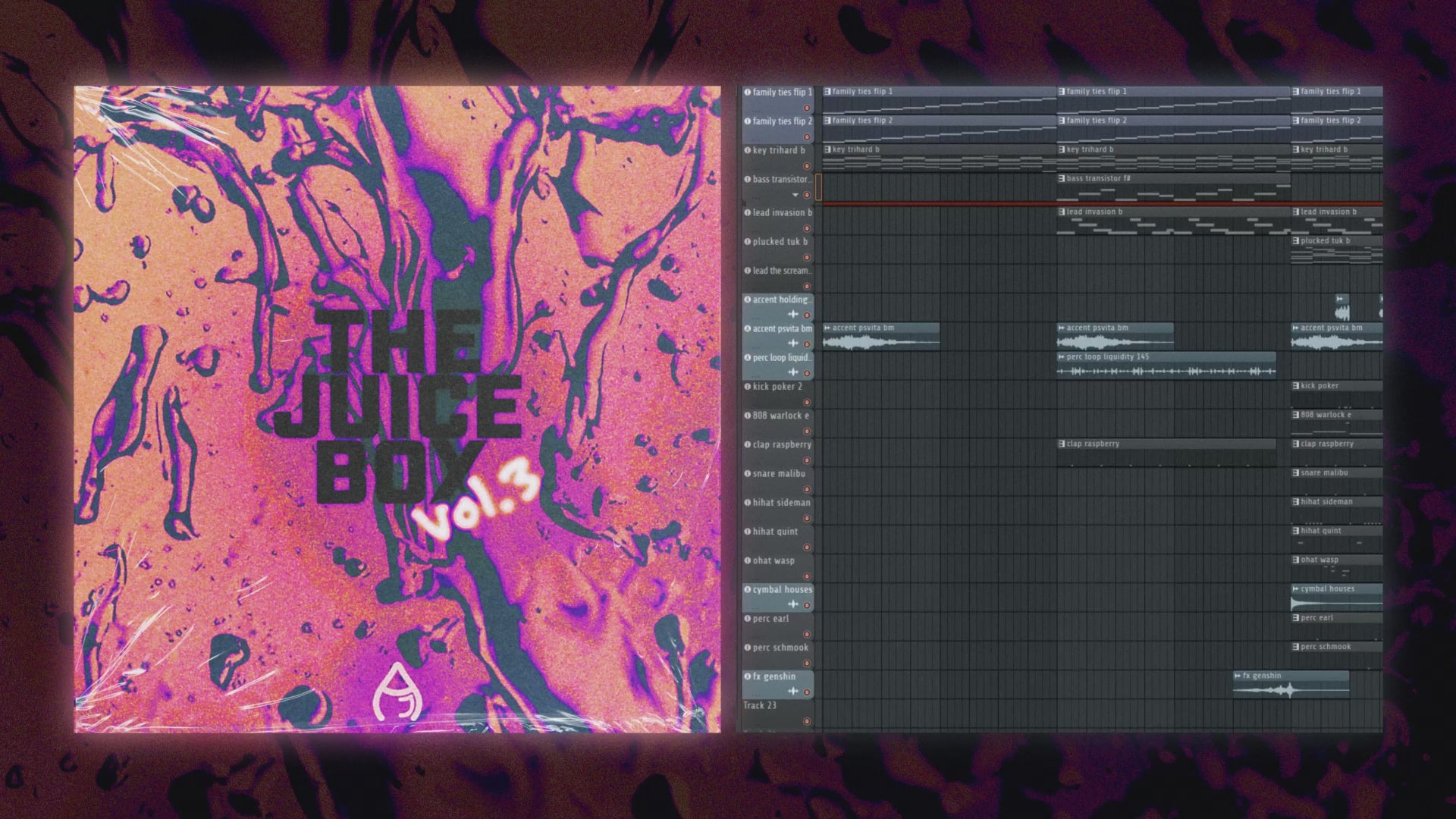Click the pattern icon on bass transistor f# clip

click(1062, 179)
